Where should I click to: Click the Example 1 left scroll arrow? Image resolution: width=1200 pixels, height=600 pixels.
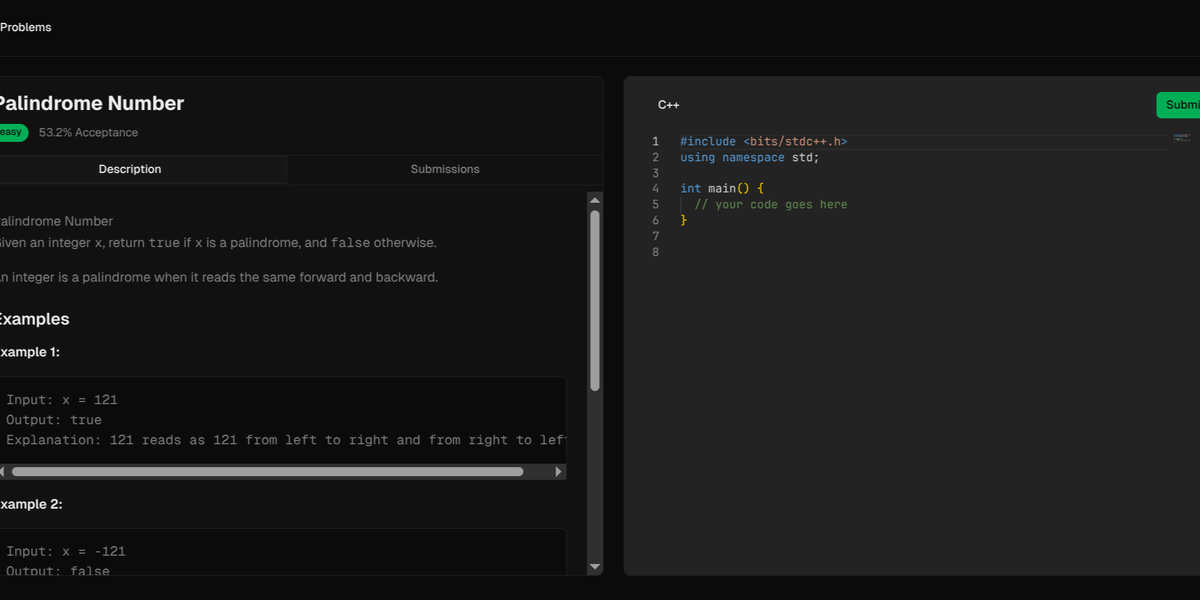3,471
